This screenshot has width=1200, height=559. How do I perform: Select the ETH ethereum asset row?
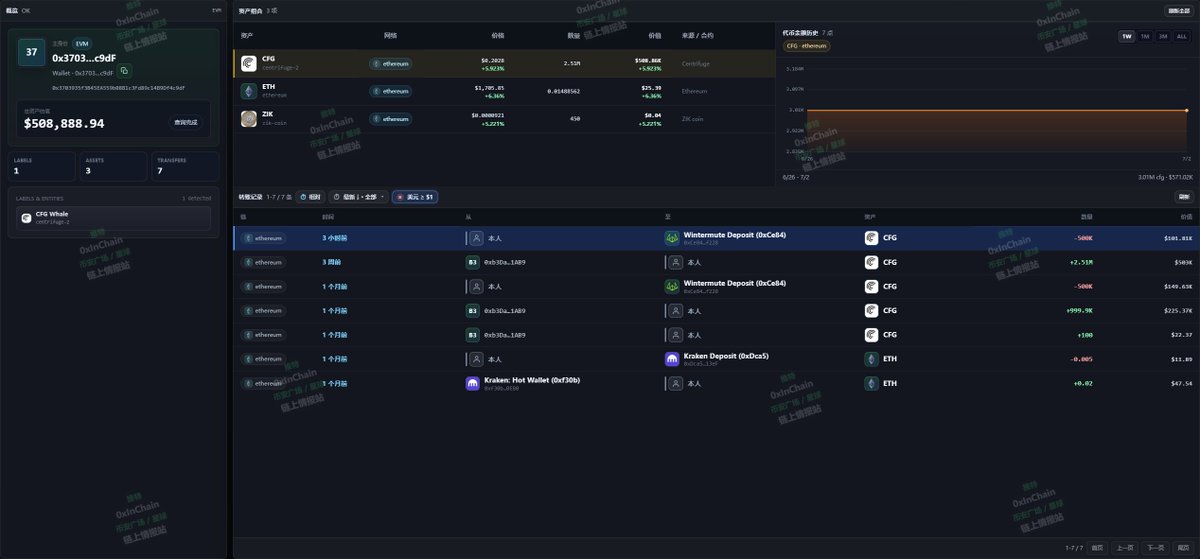pos(504,91)
